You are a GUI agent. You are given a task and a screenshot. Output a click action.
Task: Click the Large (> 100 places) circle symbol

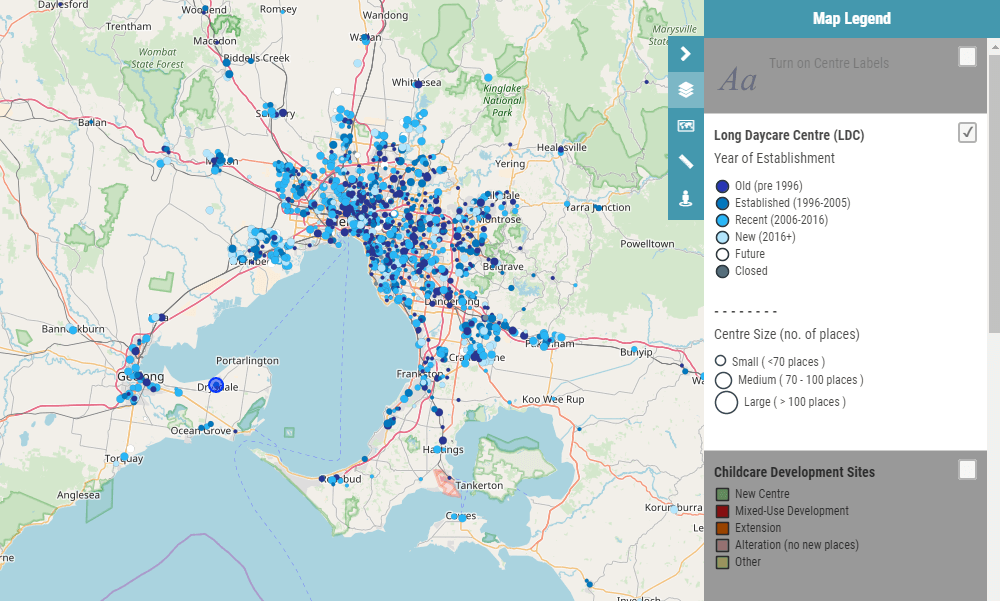(726, 402)
